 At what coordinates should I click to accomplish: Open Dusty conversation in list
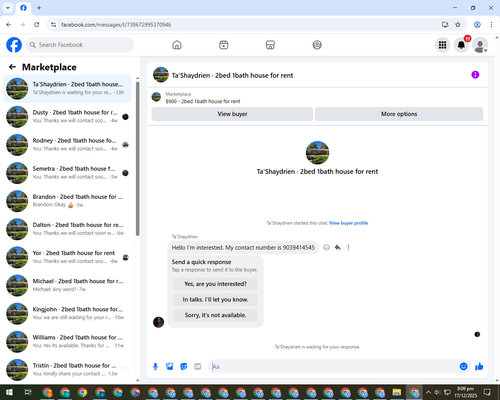point(67,117)
